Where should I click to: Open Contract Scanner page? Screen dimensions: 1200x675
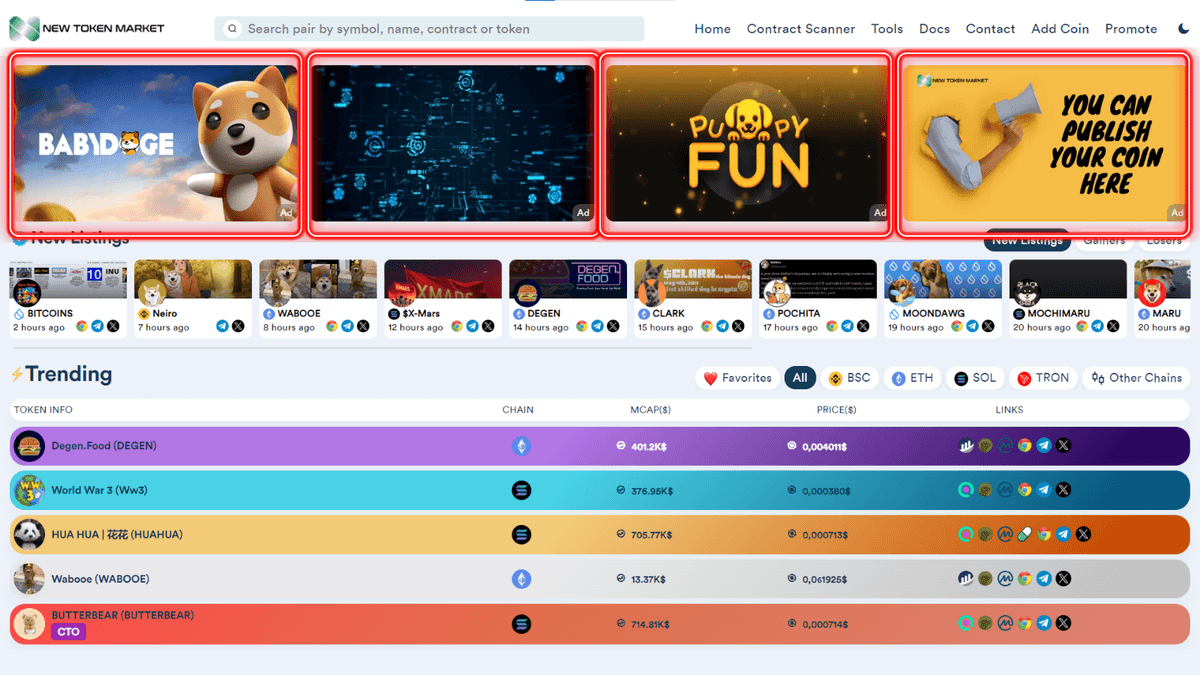coord(801,29)
